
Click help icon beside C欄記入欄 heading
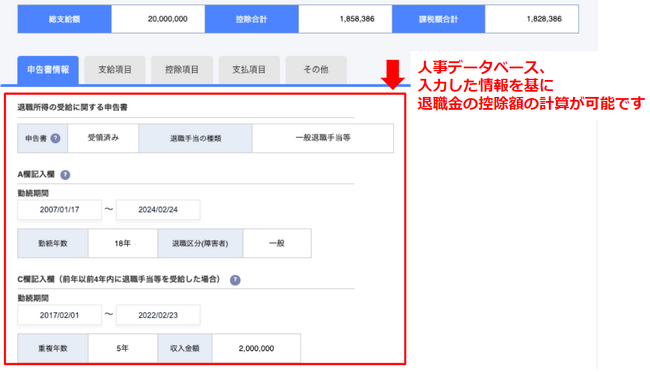pyautogui.click(x=235, y=280)
